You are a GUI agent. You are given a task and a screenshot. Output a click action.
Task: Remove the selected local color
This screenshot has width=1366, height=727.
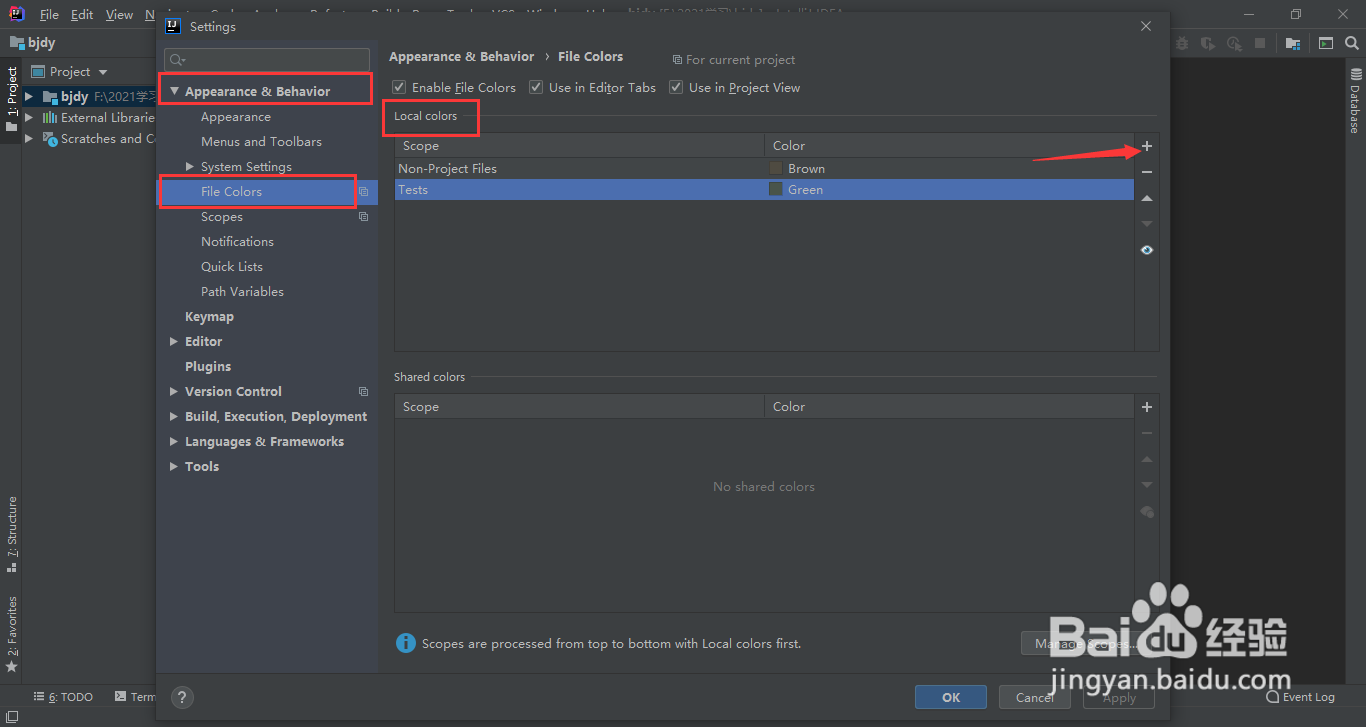pos(1147,172)
